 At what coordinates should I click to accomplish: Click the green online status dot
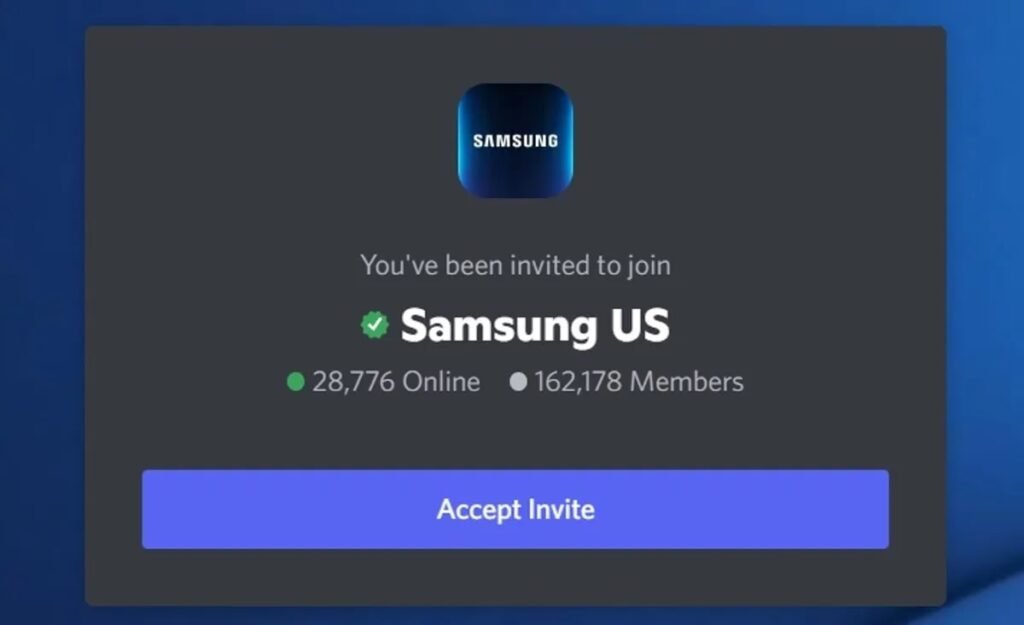tap(296, 381)
